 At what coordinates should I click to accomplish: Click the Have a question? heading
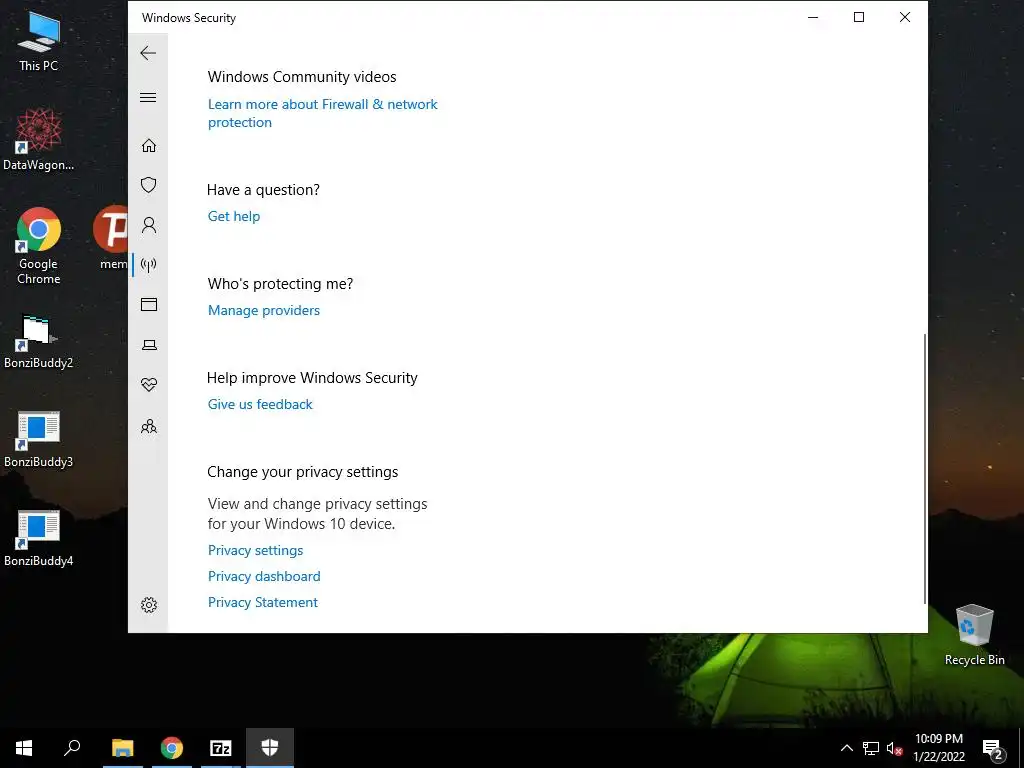263,189
